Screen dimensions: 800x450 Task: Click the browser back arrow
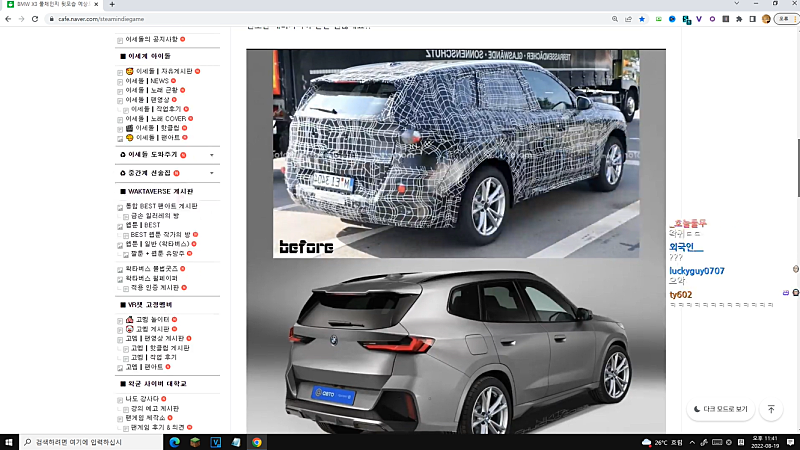click(8, 19)
